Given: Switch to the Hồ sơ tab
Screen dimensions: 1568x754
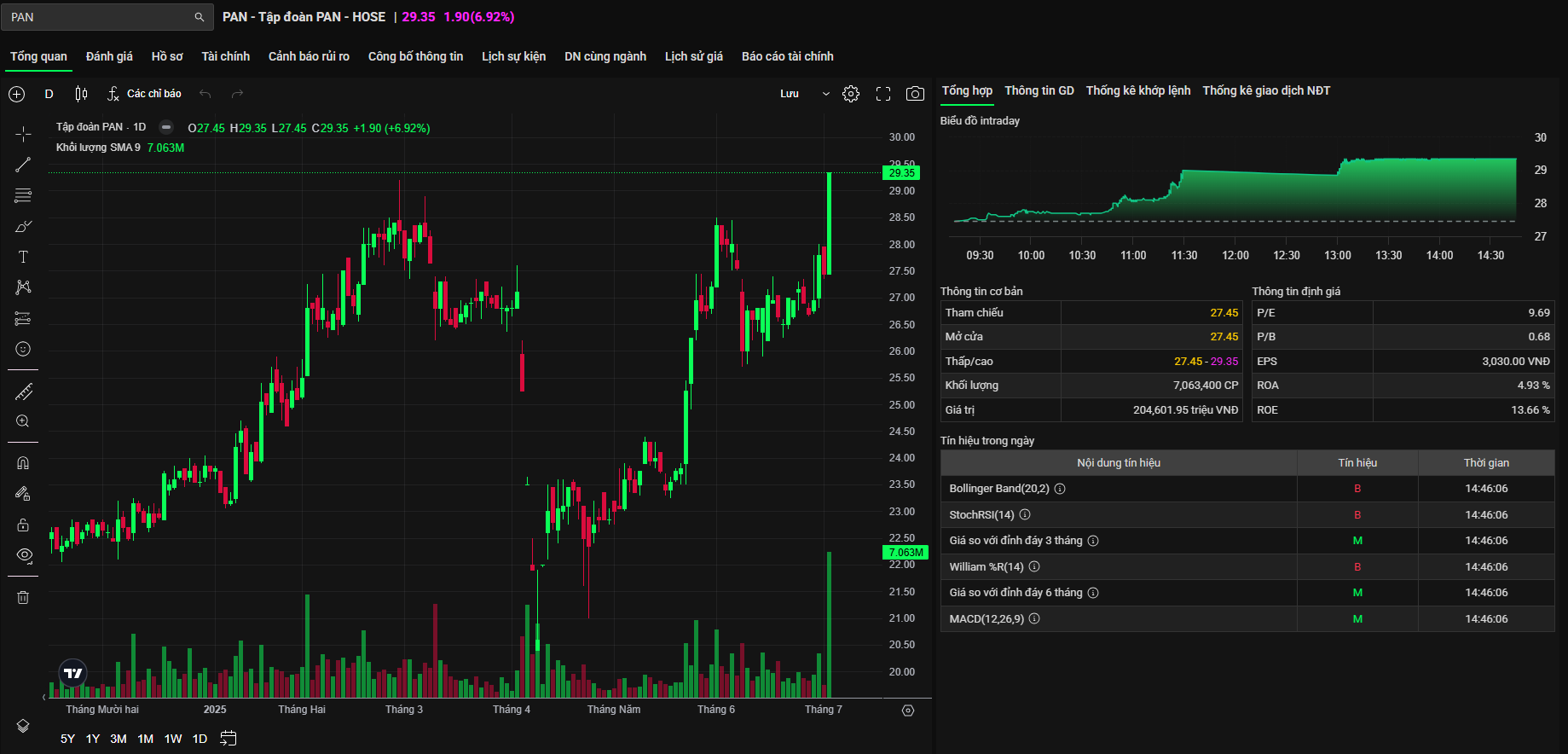Looking at the screenshot, I should pyautogui.click(x=167, y=56).
